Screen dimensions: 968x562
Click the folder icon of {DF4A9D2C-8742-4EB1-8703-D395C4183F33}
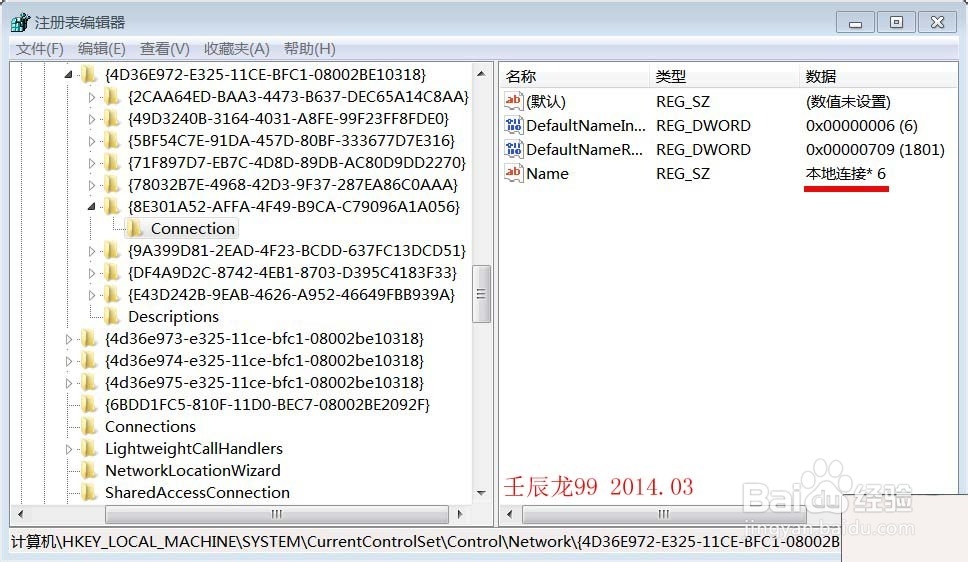(111, 272)
